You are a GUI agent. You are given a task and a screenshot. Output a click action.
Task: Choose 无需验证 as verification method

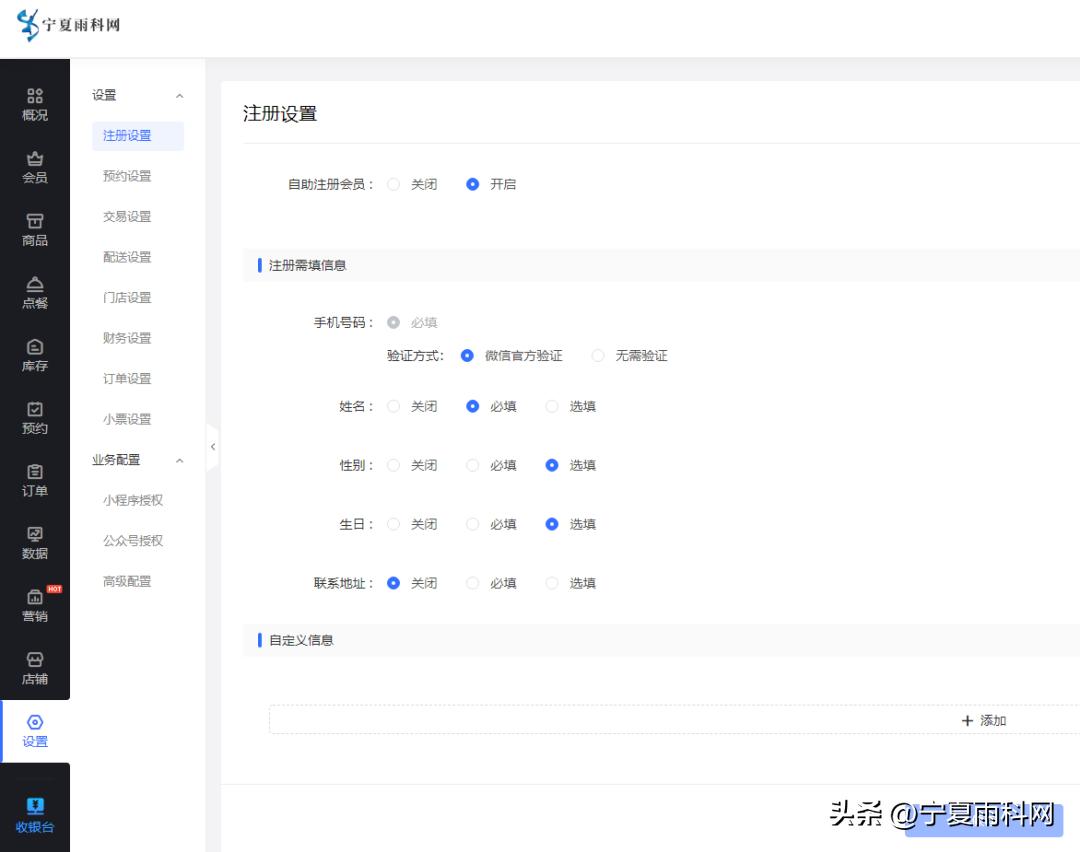[597, 355]
